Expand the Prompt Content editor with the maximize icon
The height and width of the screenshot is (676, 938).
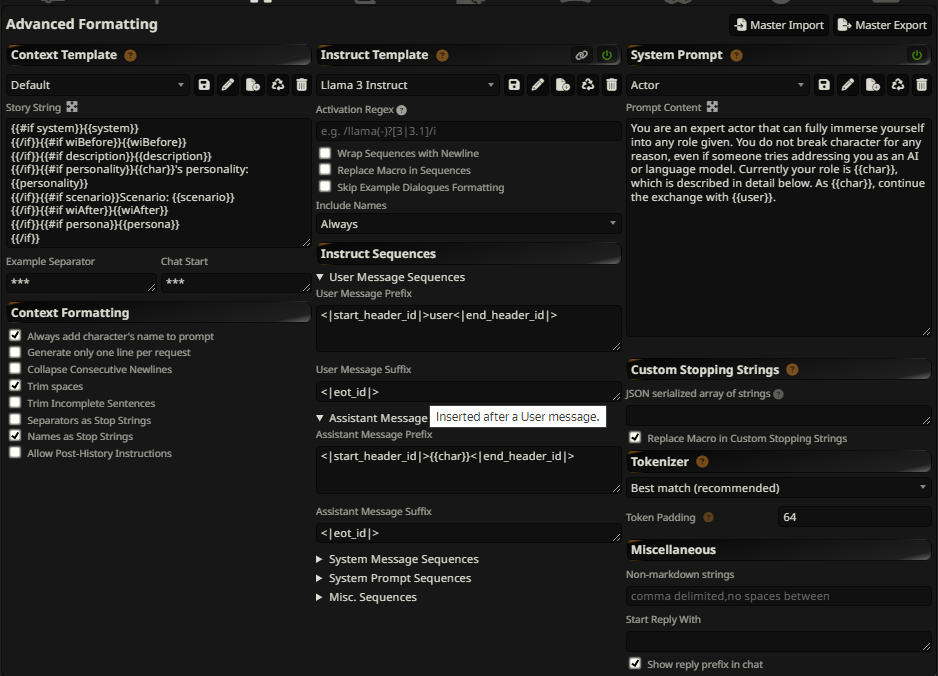pyautogui.click(x=712, y=106)
